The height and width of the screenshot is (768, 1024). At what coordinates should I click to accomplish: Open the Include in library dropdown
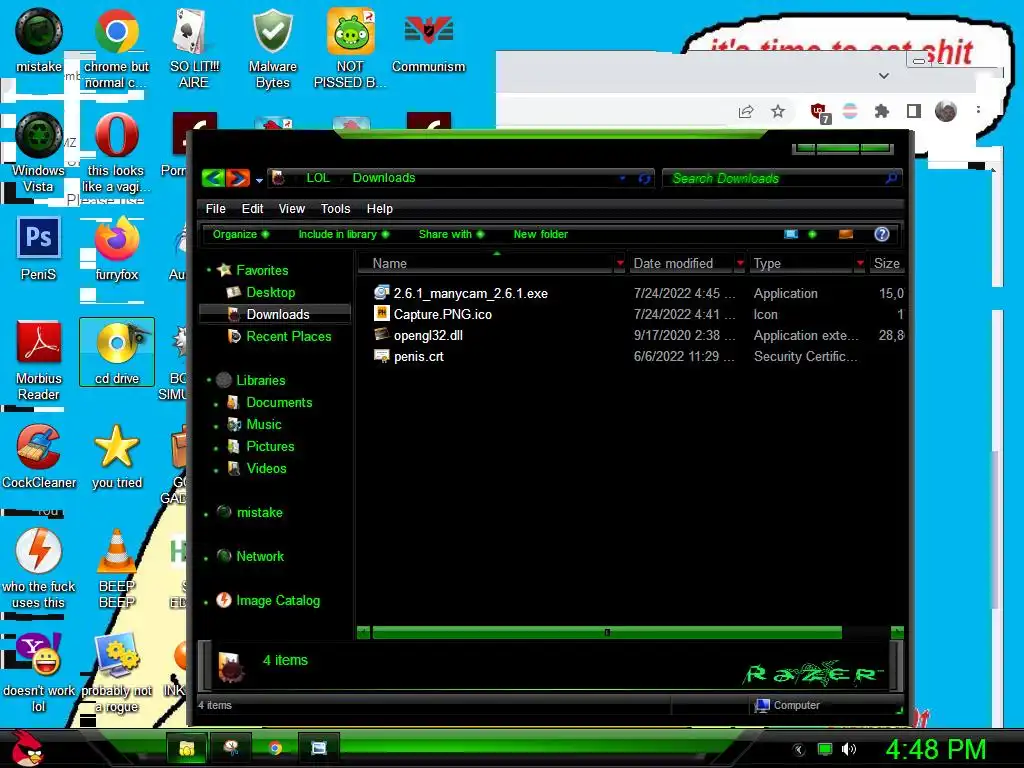click(344, 234)
